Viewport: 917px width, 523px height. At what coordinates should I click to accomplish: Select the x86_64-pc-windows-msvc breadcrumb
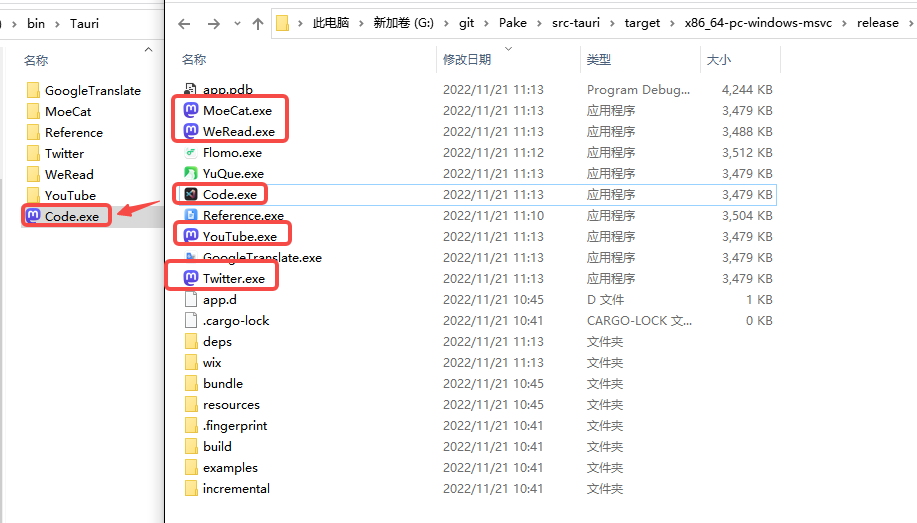(758, 23)
